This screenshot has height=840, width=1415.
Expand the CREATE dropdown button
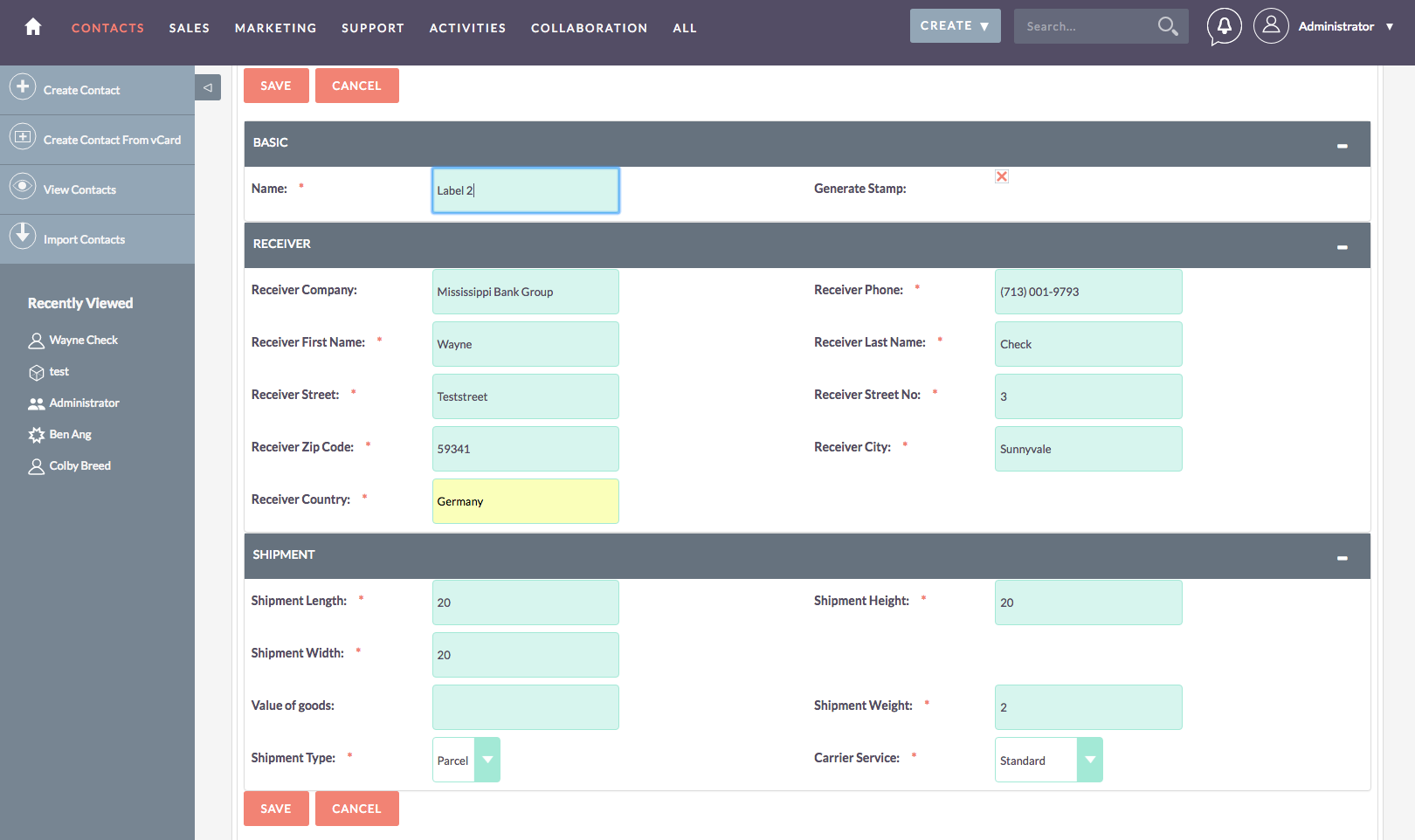[x=955, y=26]
